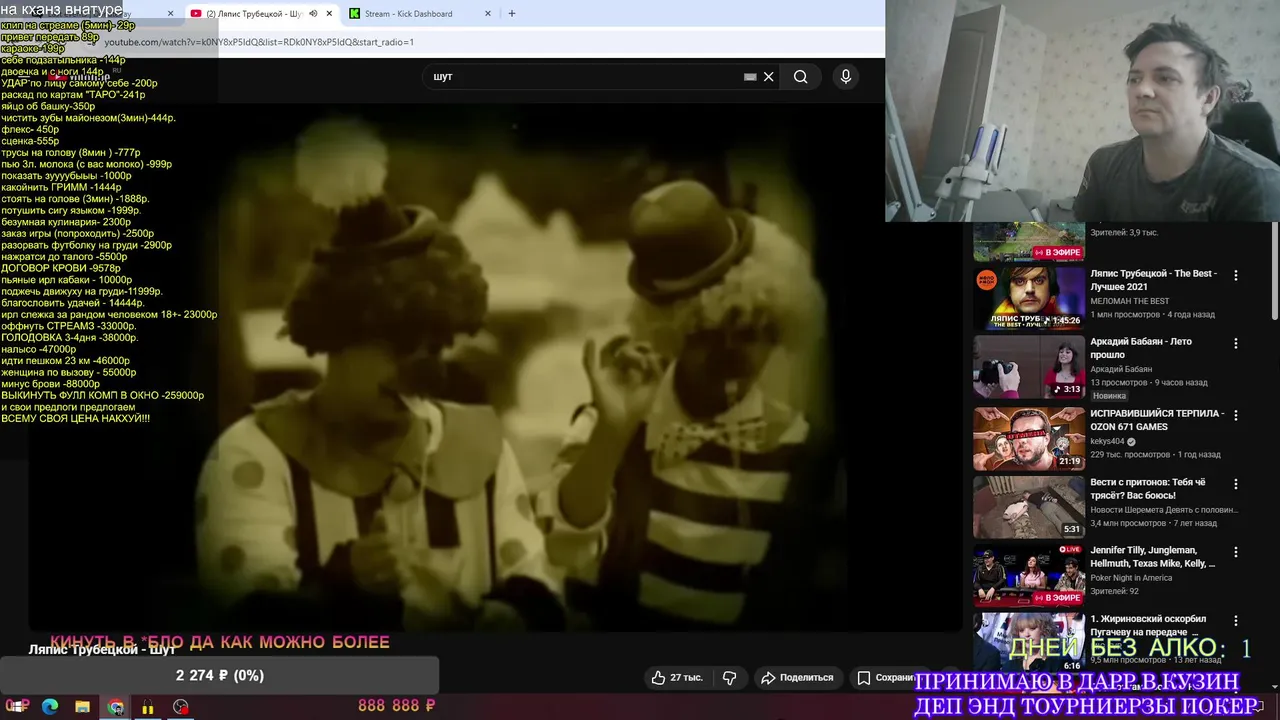
Task: Open options for Вести с притонов video
Action: (1236, 484)
